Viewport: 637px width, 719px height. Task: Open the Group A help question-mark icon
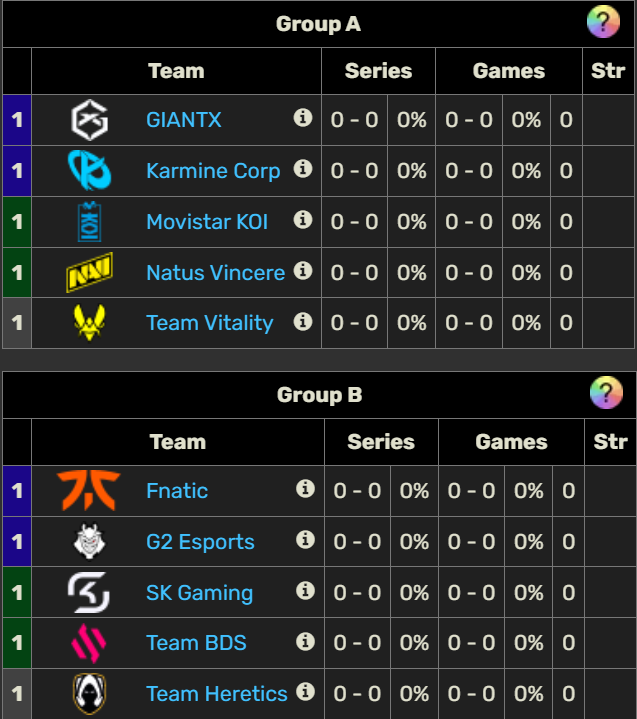click(603, 22)
